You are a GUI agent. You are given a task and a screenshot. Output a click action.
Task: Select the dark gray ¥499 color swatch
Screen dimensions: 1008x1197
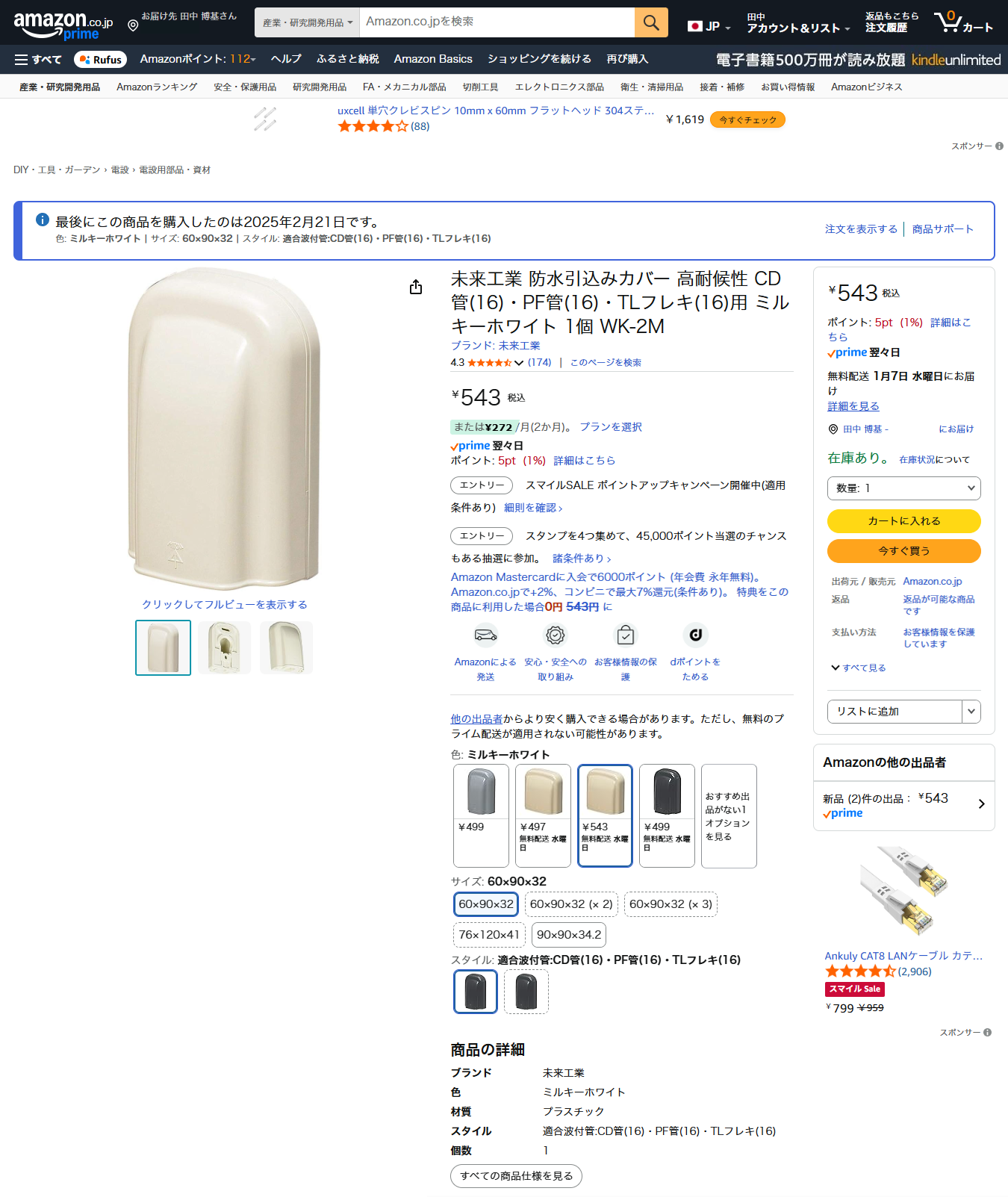point(667,815)
